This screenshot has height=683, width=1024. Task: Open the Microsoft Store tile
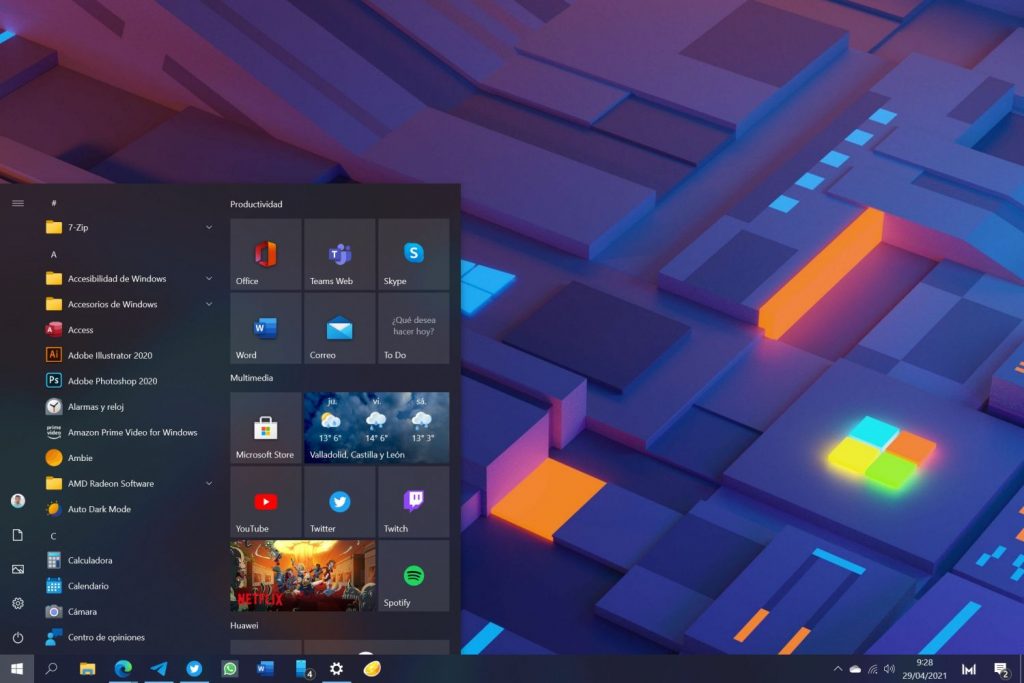[x=264, y=428]
